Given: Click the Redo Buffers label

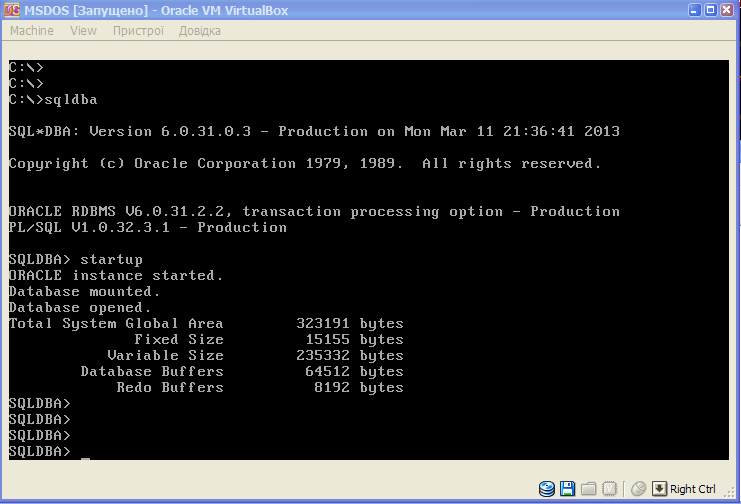Looking at the screenshot, I should 170,387.
